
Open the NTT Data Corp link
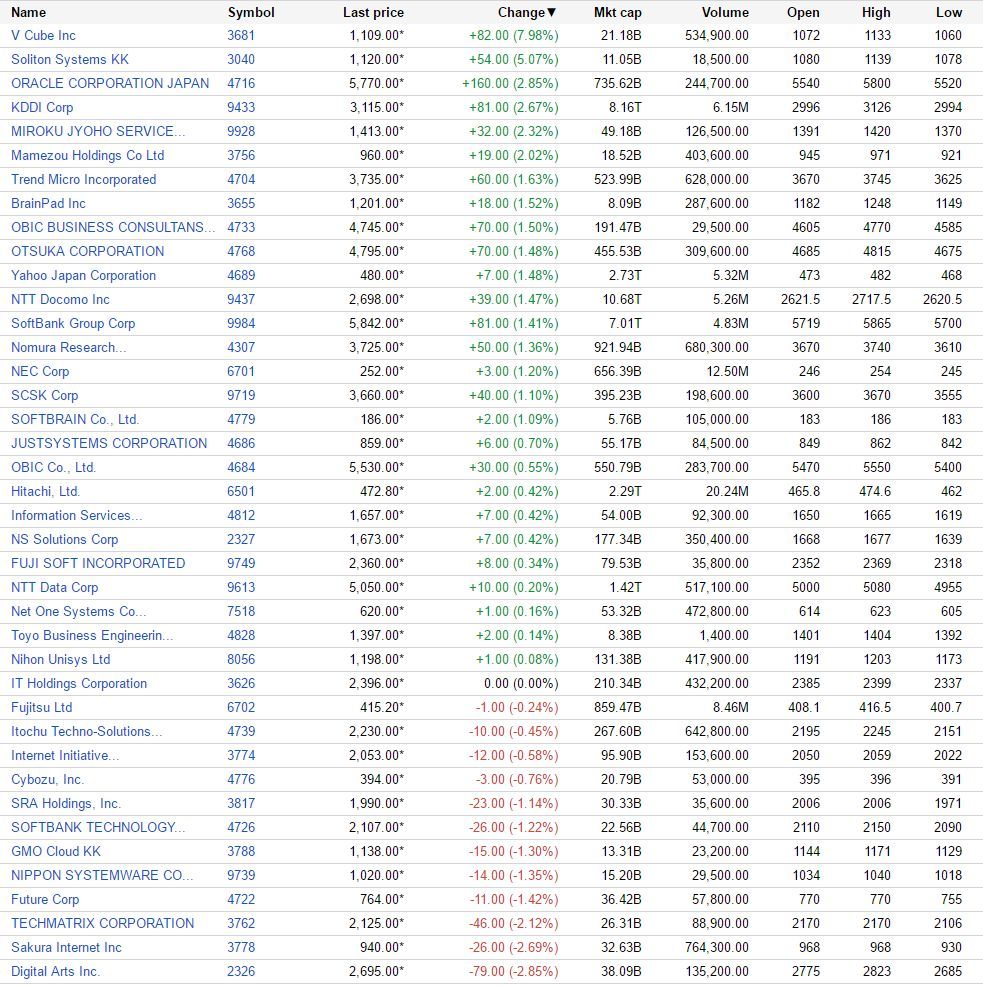coord(55,587)
